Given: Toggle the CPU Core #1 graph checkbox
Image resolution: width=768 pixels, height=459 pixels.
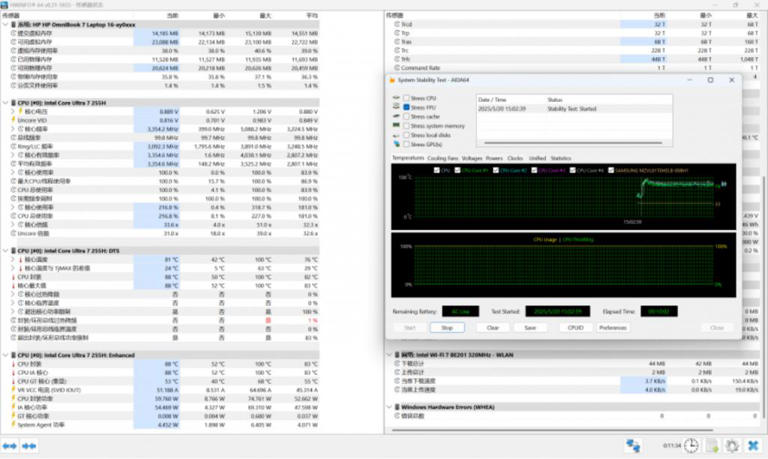Looking at the screenshot, I should (457, 170).
